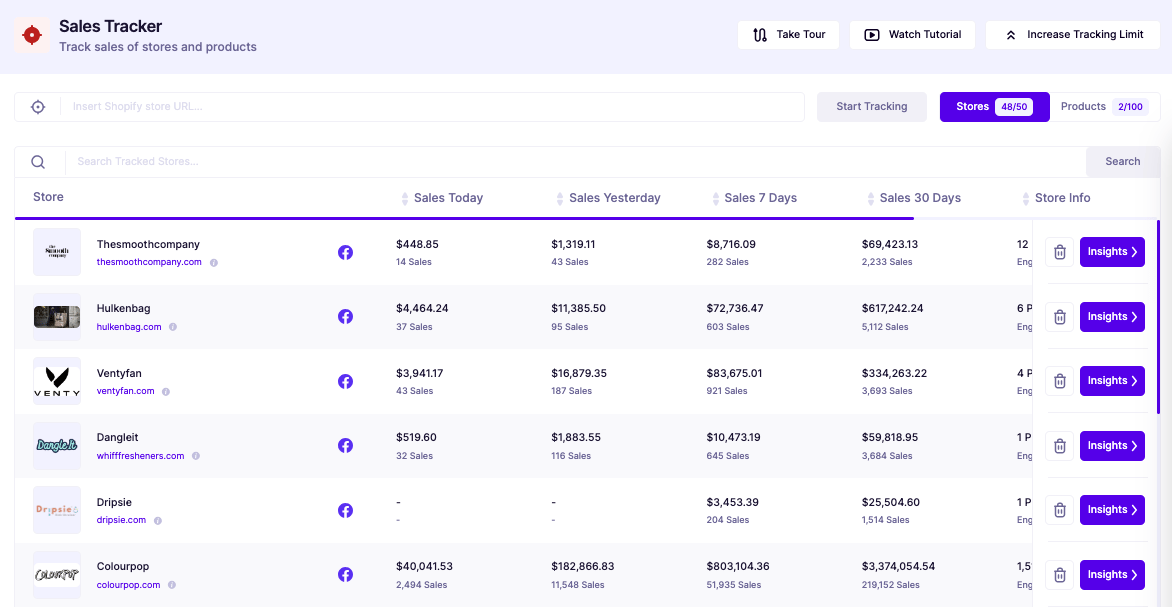
Task: Sort by Sales 7 Days arrows
Action: 715,199
